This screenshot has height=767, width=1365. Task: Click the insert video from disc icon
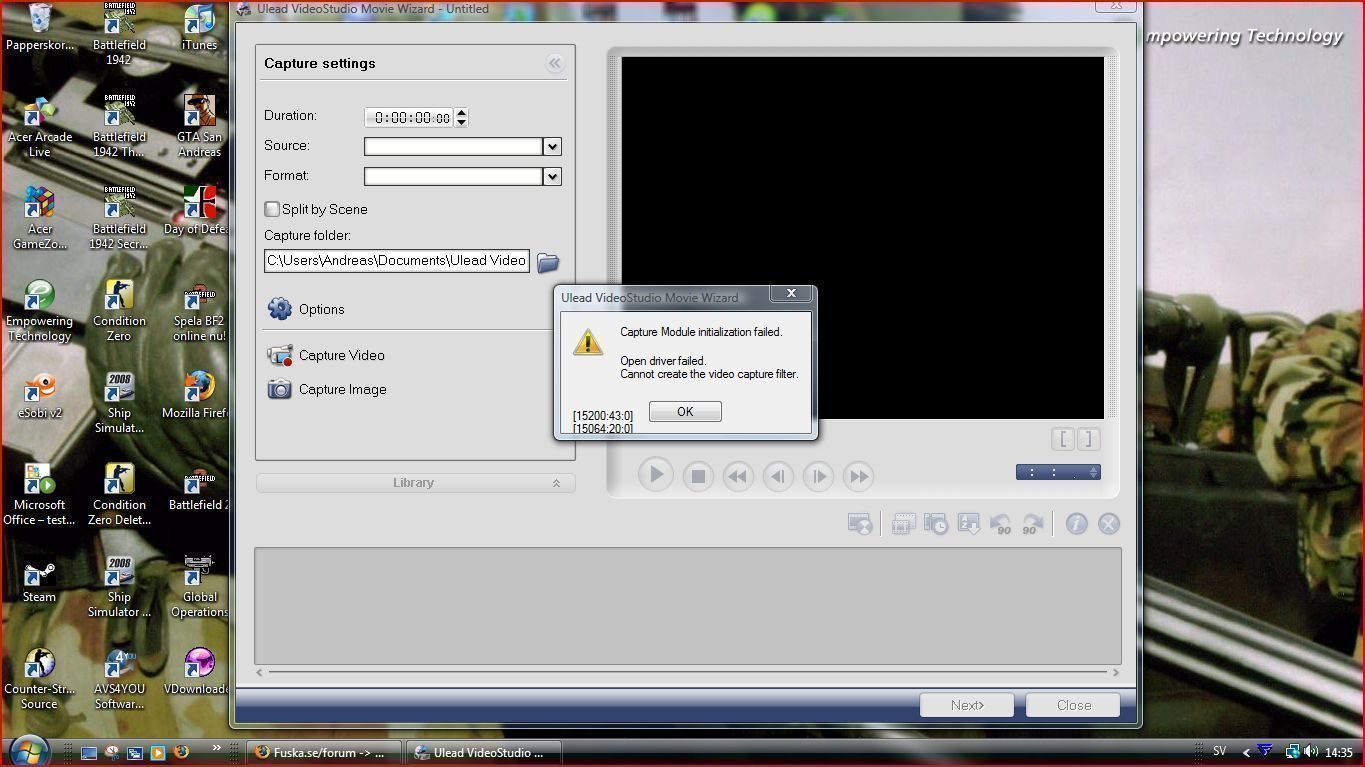pyautogui.click(x=860, y=524)
